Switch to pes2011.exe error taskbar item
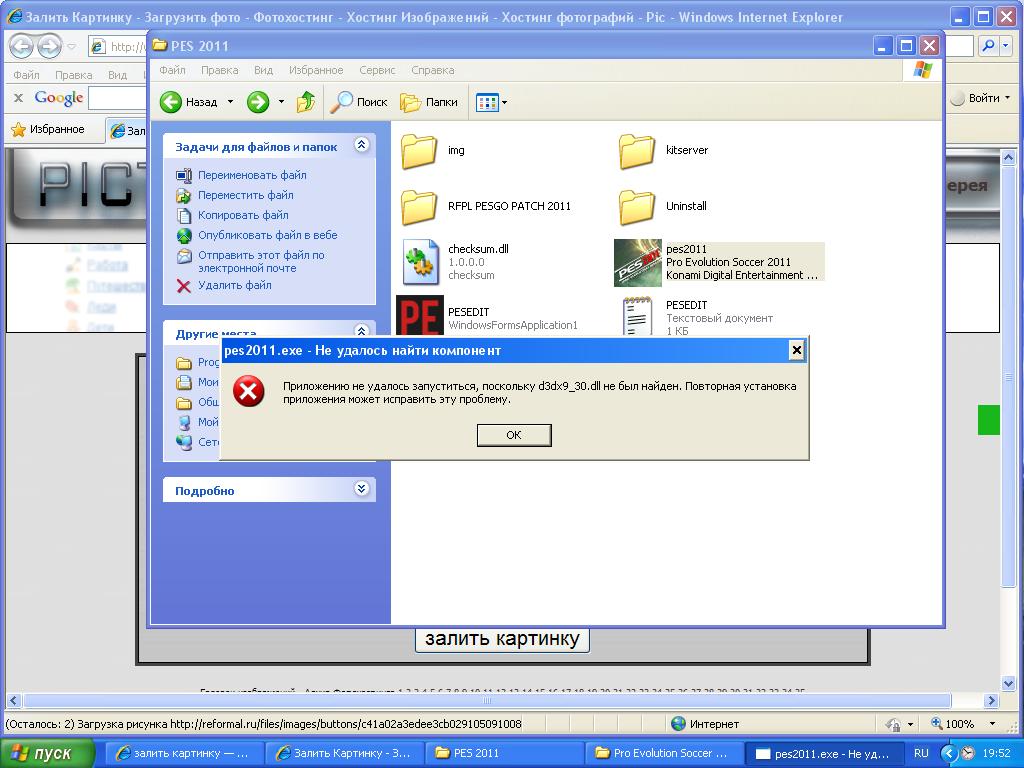The image size is (1024, 768). click(824, 754)
